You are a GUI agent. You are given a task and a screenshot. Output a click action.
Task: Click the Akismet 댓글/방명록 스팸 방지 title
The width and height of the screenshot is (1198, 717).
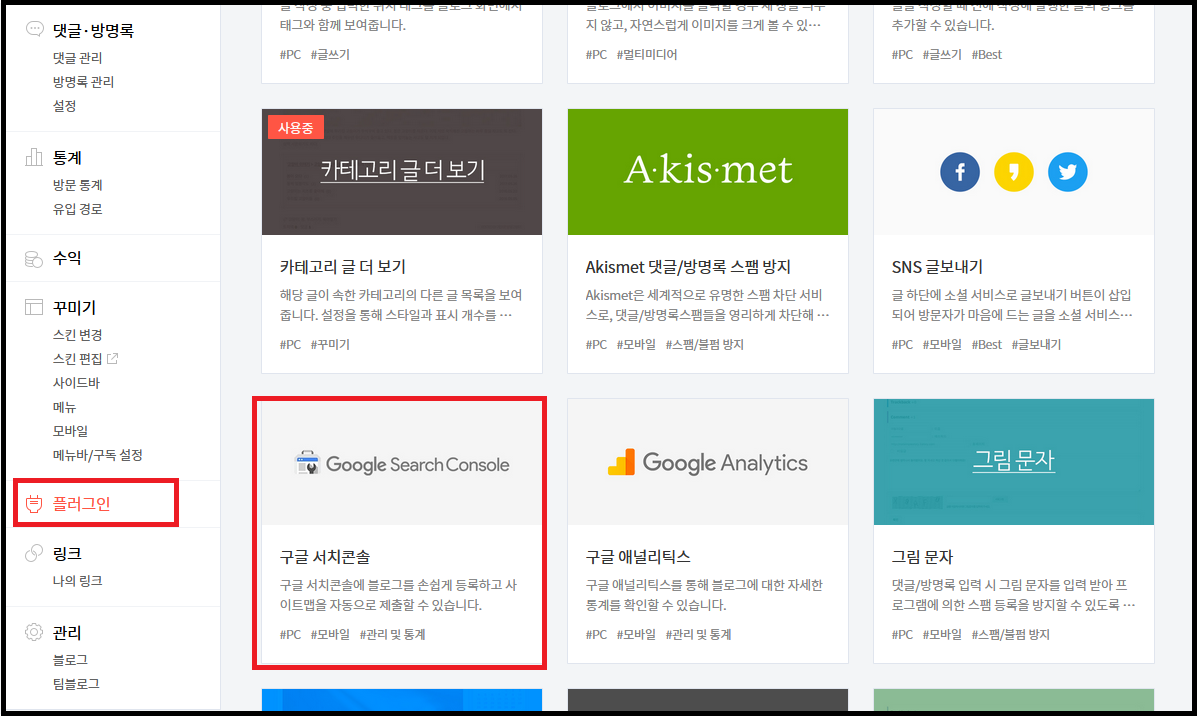(688, 267)
